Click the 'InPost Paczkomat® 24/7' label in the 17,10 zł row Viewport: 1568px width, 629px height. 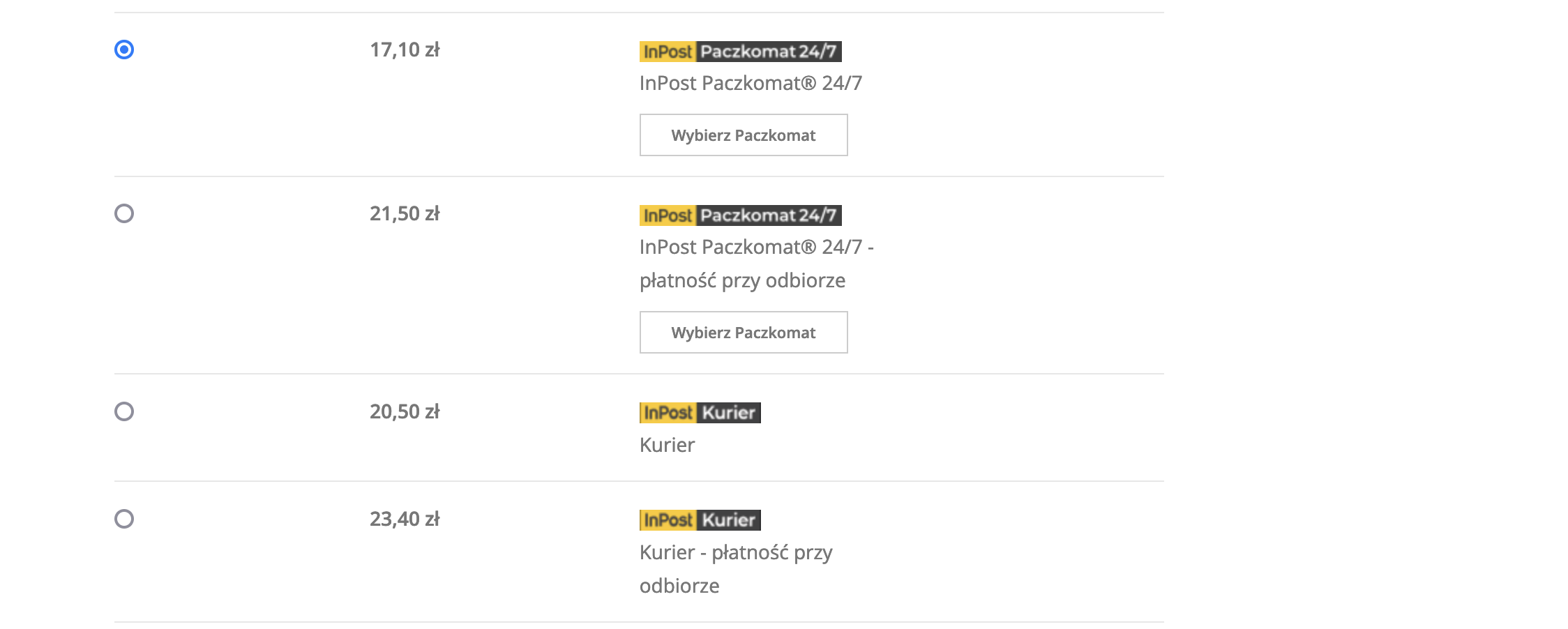click(x=751, y=84)
